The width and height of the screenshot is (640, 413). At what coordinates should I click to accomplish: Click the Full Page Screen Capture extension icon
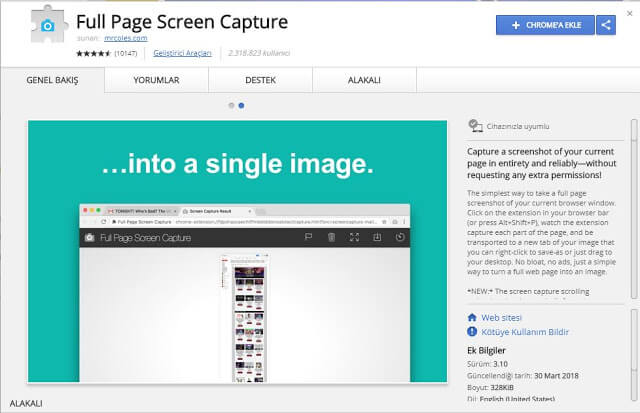[48, 24]
